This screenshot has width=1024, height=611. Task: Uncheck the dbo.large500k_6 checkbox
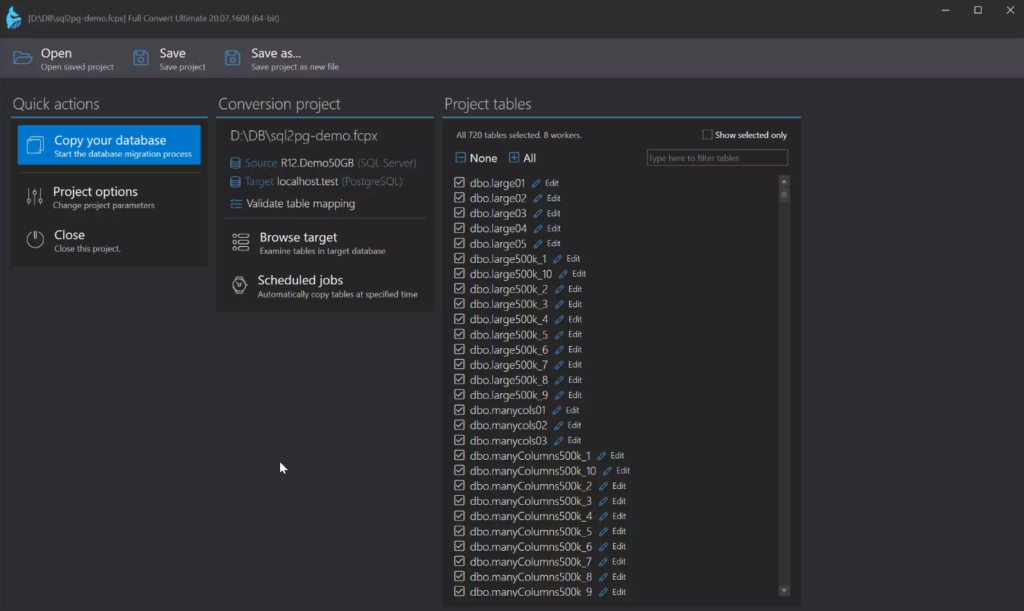(x=460, y=349)
